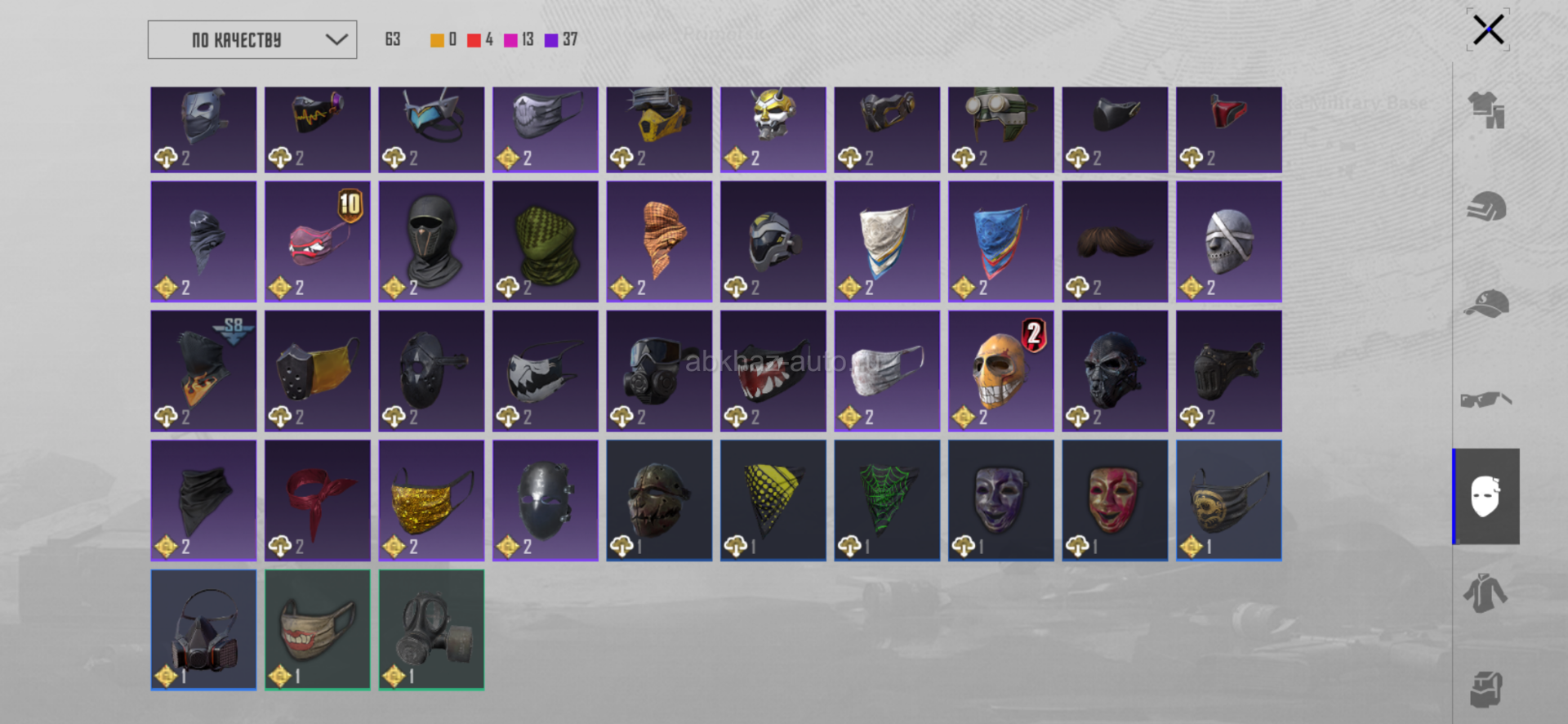Select the brown mustache item
This screenshot has height=724, width=1568.
[x=1115, y=242]
